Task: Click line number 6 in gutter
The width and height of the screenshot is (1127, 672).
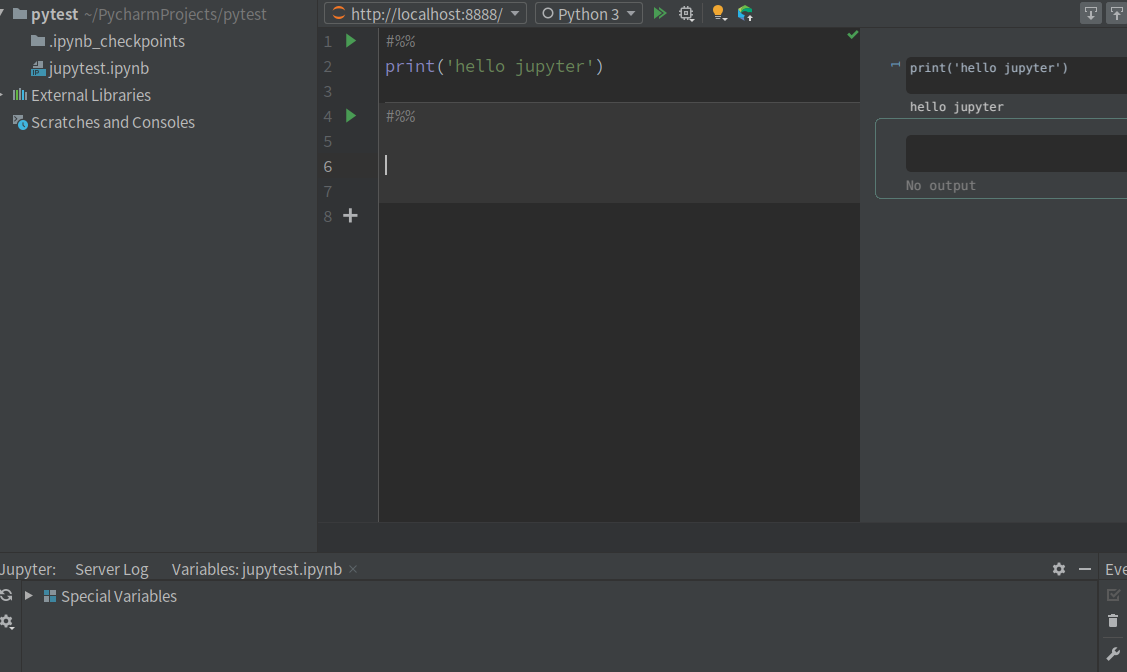Action: (x=328, y=167)
